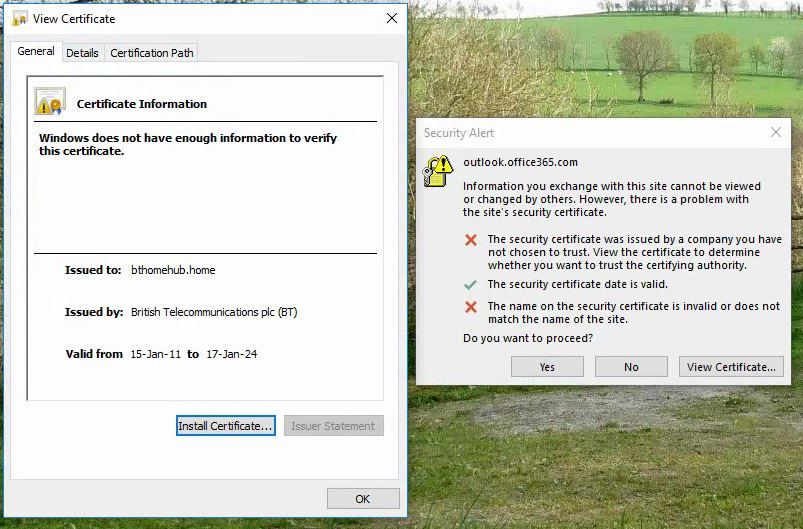Close the Security Alert dialog

(776, 133)
